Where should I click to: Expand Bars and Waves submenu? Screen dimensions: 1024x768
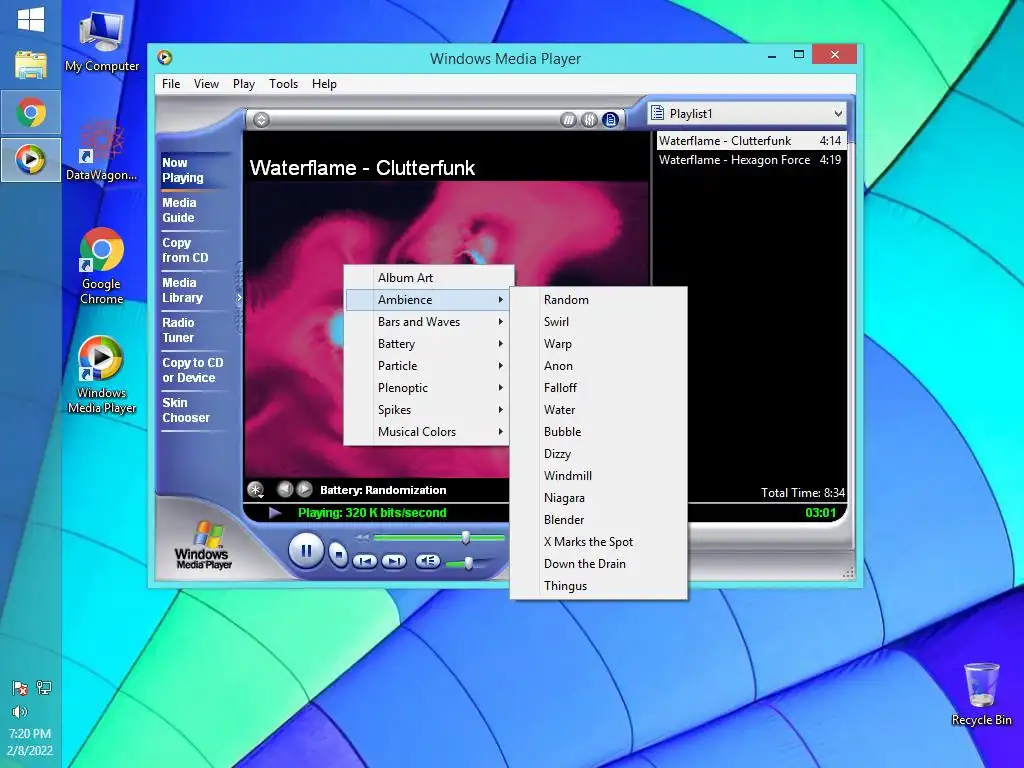point(427,322)
